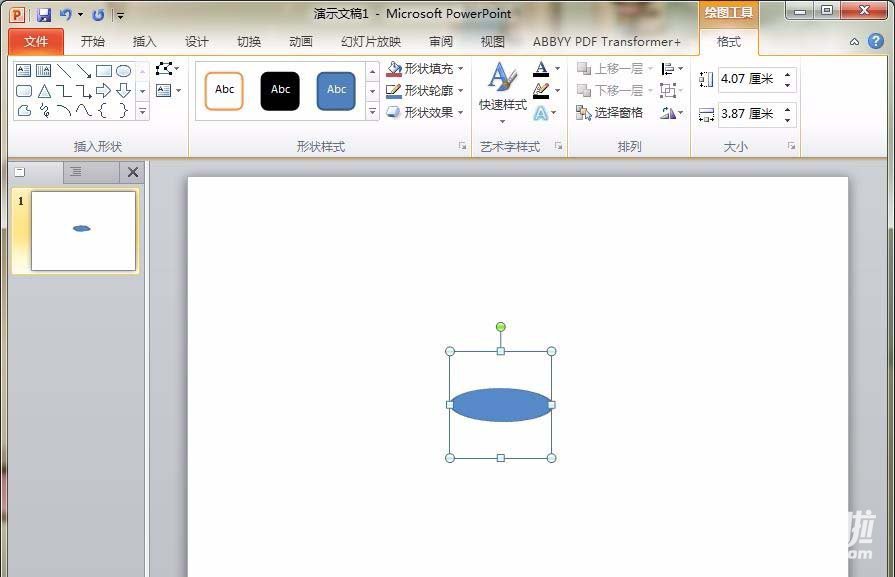The height and width of the screenshot is (577, 895).
Task: Select the oval shape in the shapes gallery
Action: tap(123, 71)
